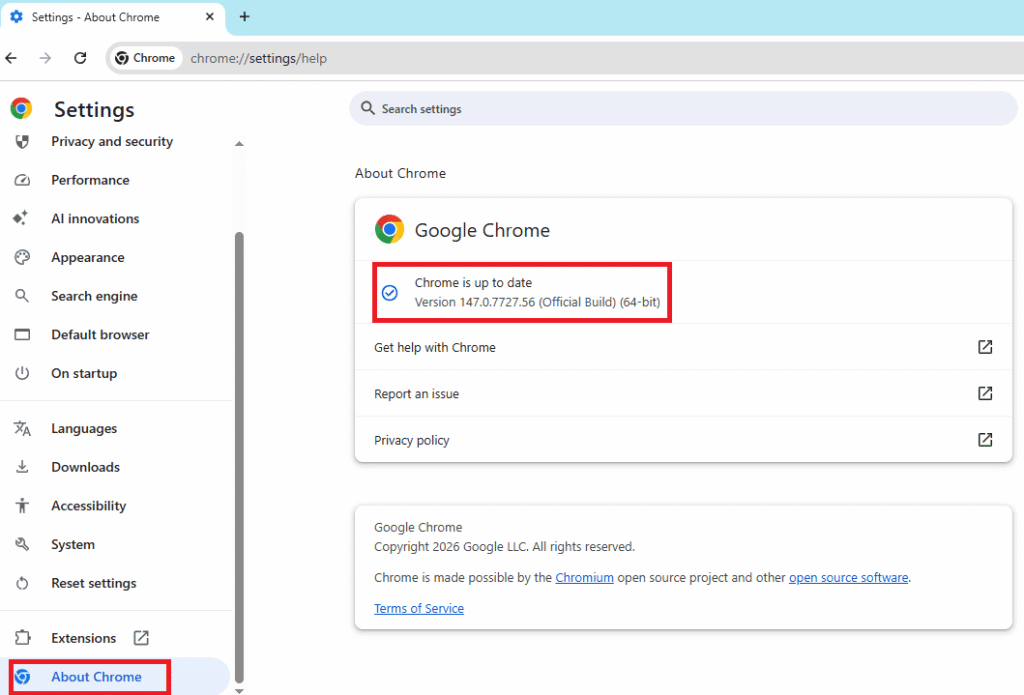Click the Chrome site info chip
1024x695 pixels.
click(145, 58)
